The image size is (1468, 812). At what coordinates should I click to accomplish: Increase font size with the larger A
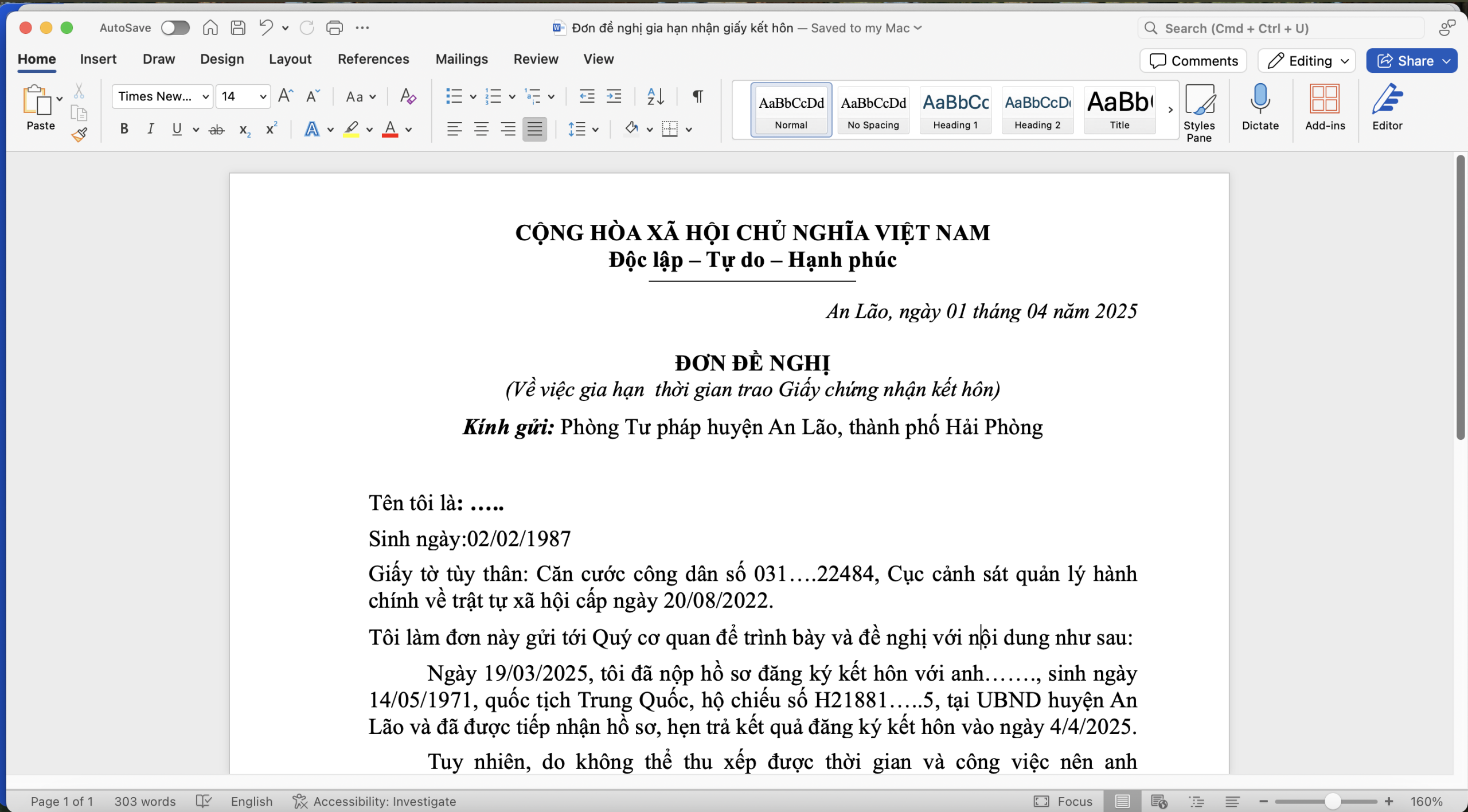point(286,96)
